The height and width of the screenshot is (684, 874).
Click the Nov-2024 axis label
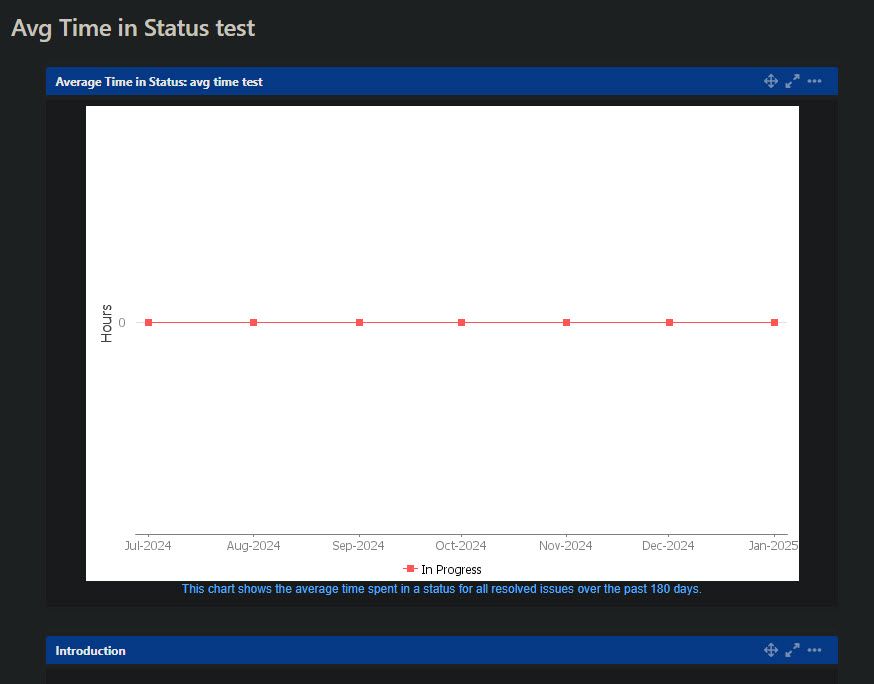click(565, 545)
